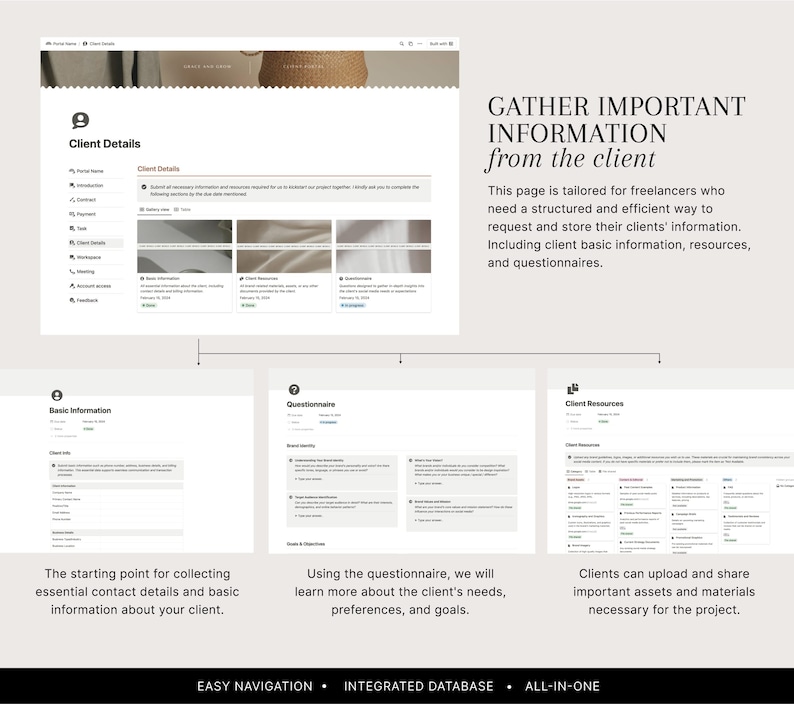
Task: Click Questionnaire card title in gallery
Action: coord(358,279)
